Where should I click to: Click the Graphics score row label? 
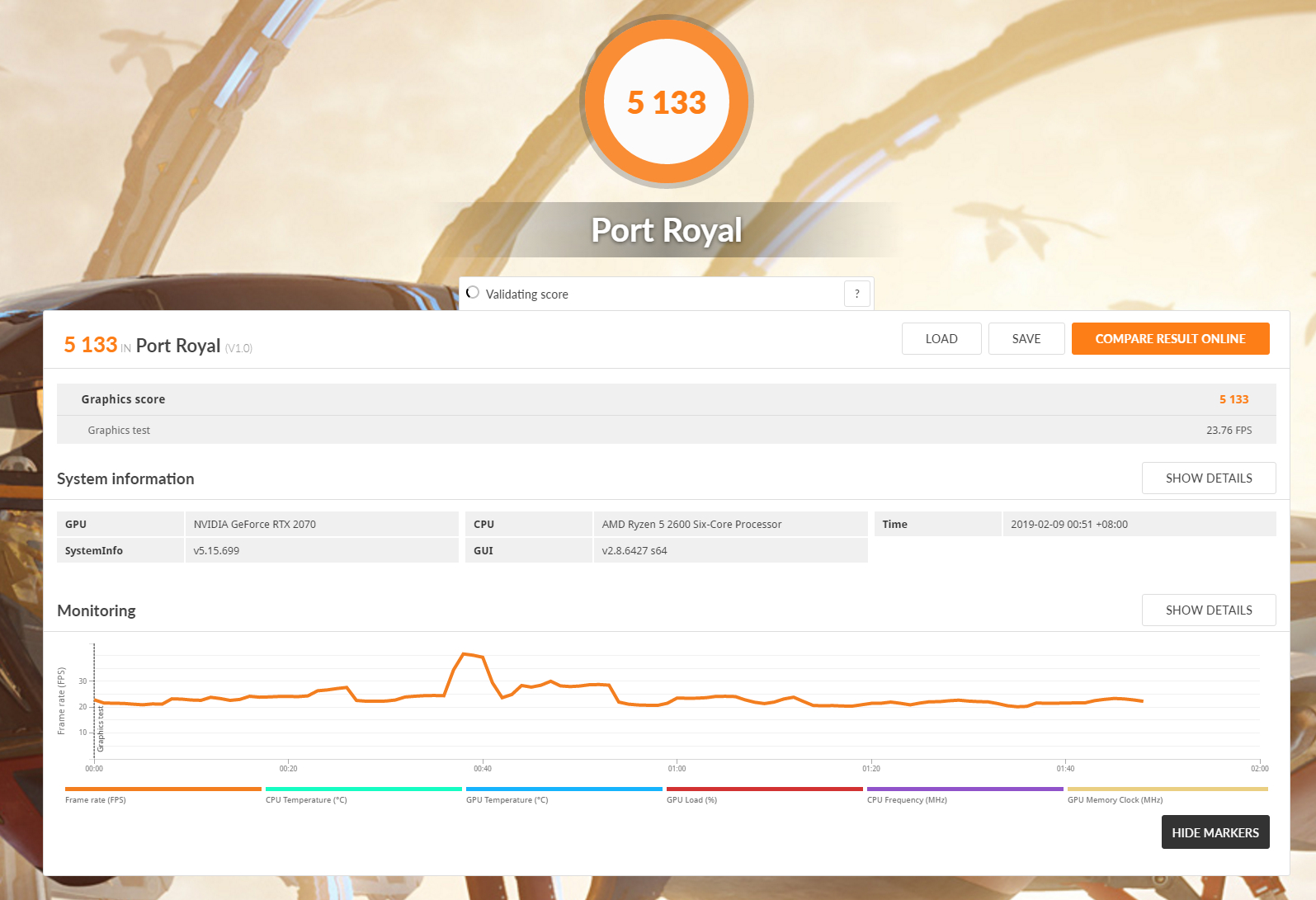click(123, 399)
